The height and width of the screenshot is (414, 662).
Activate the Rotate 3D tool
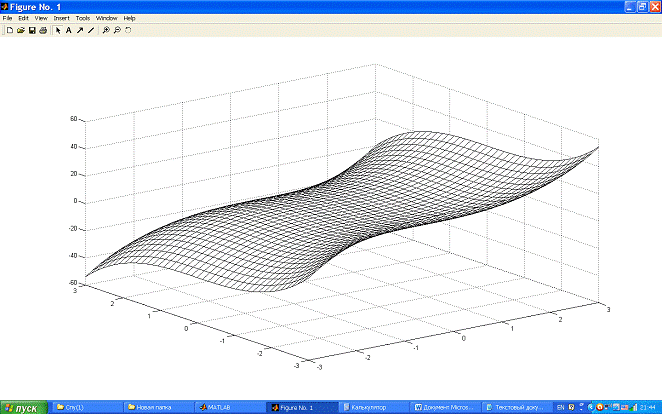point(128,30)
